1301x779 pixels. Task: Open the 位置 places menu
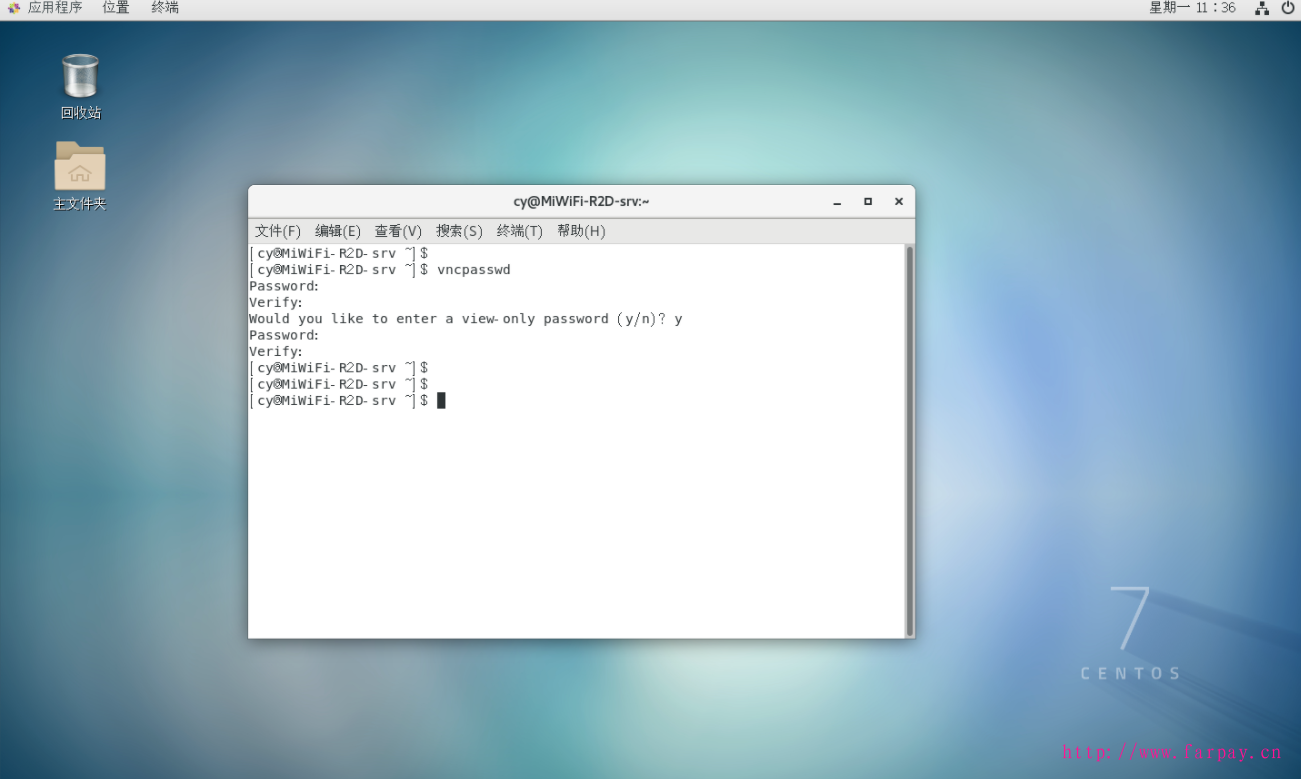[116, 8]
